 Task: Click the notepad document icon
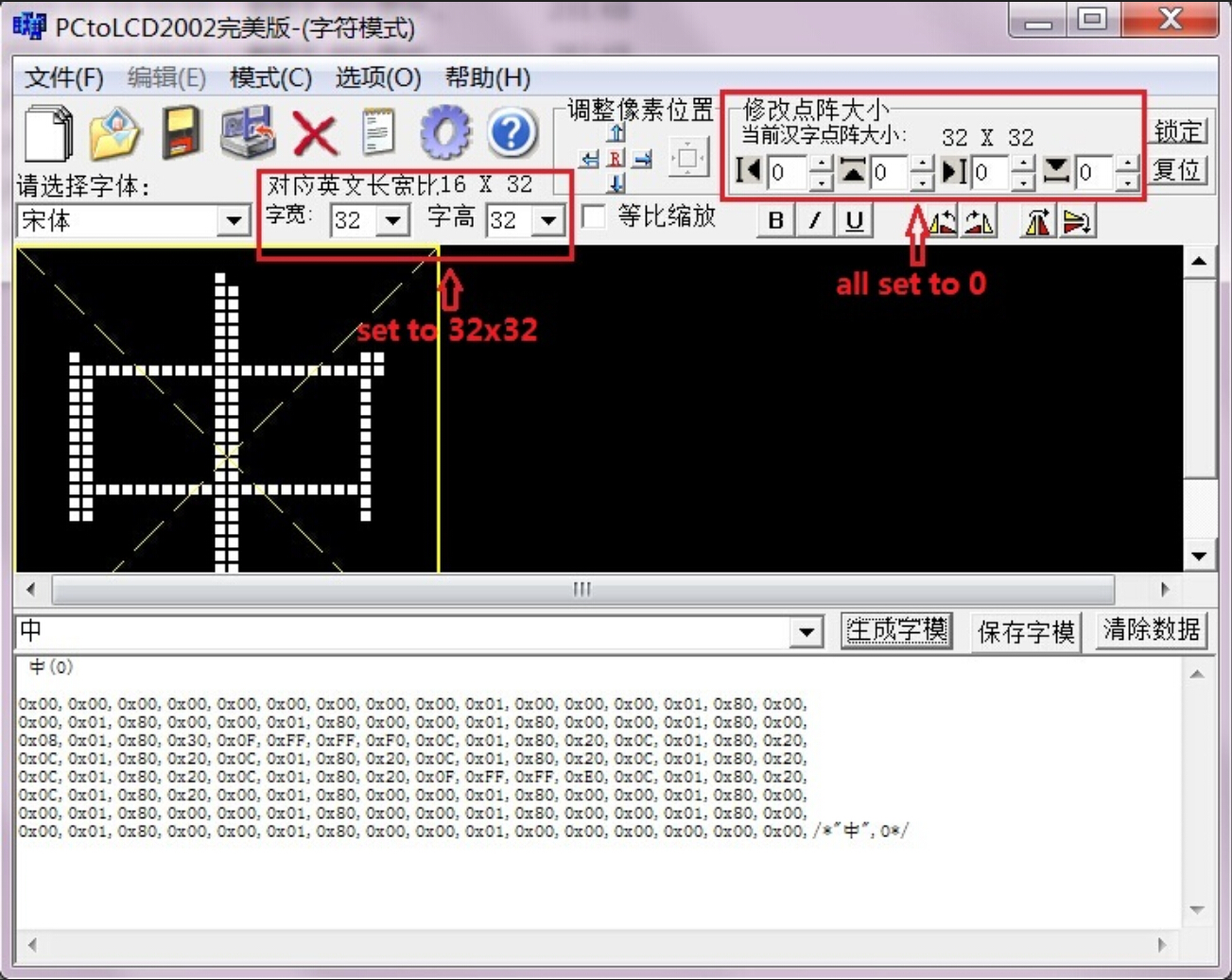379,133
